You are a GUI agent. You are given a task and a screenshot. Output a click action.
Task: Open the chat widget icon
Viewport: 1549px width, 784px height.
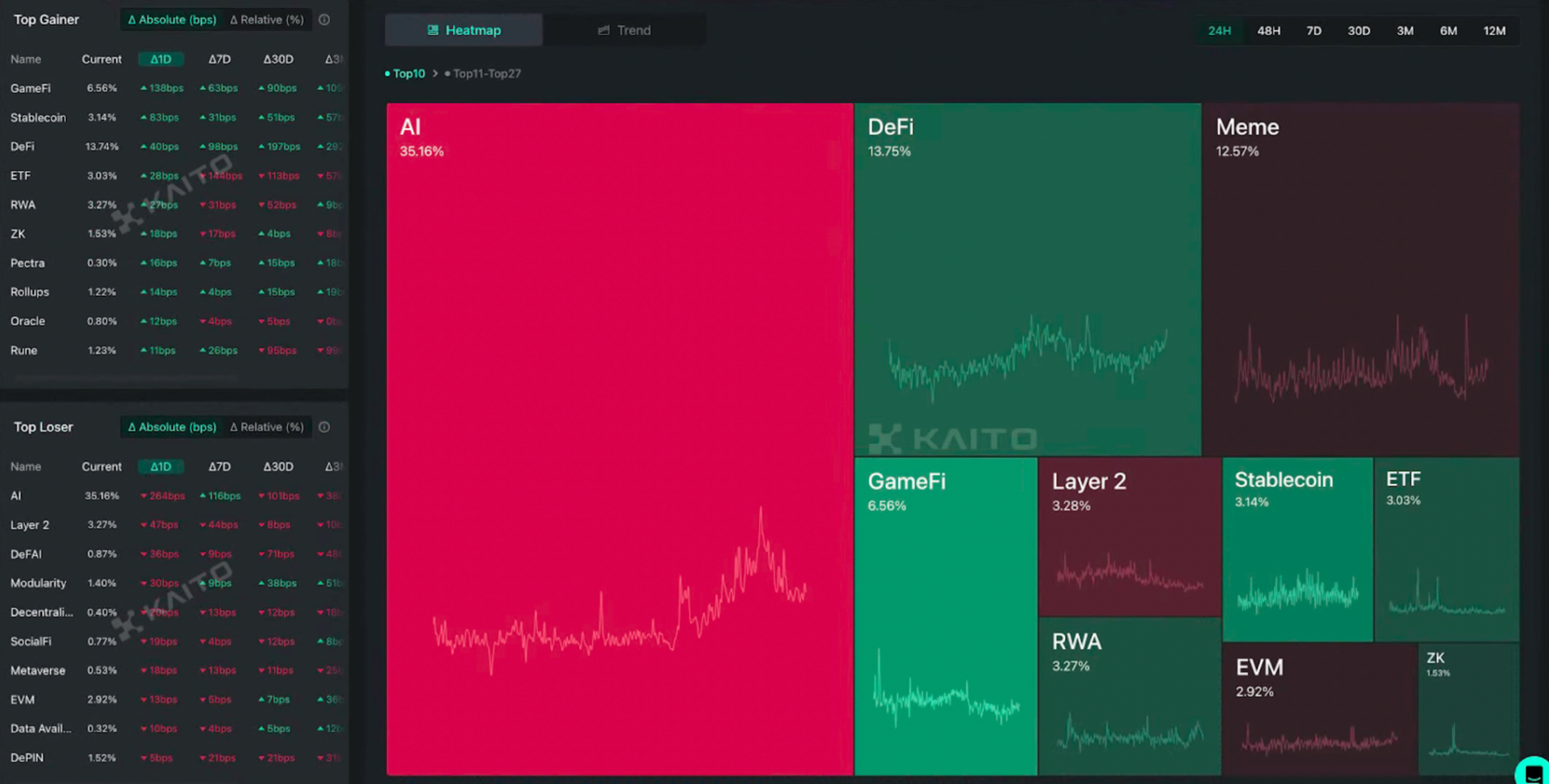coord(1533,773)
